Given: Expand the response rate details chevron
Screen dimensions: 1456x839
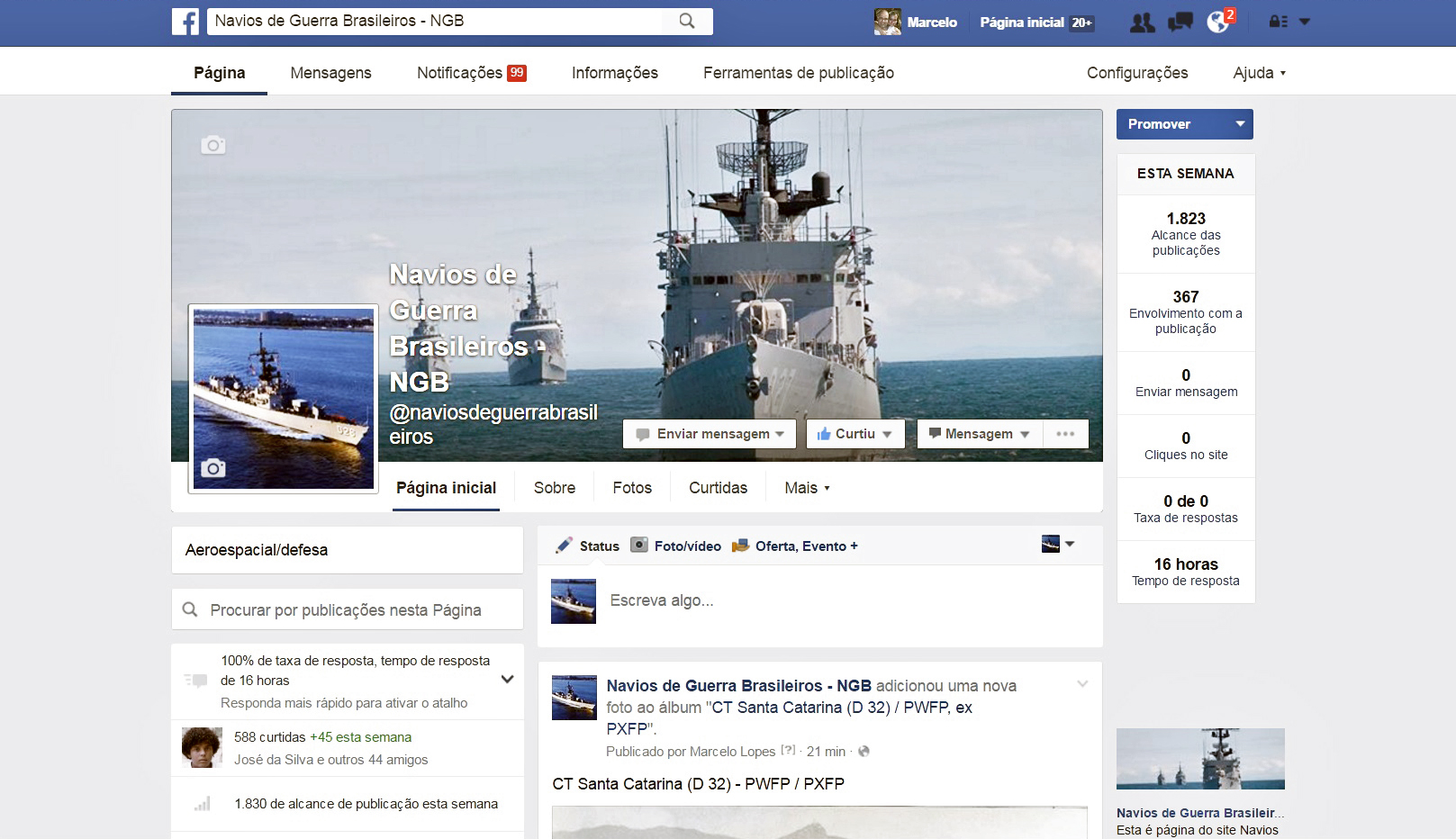Looking at the screenshot, I should [x=508, y=680].
